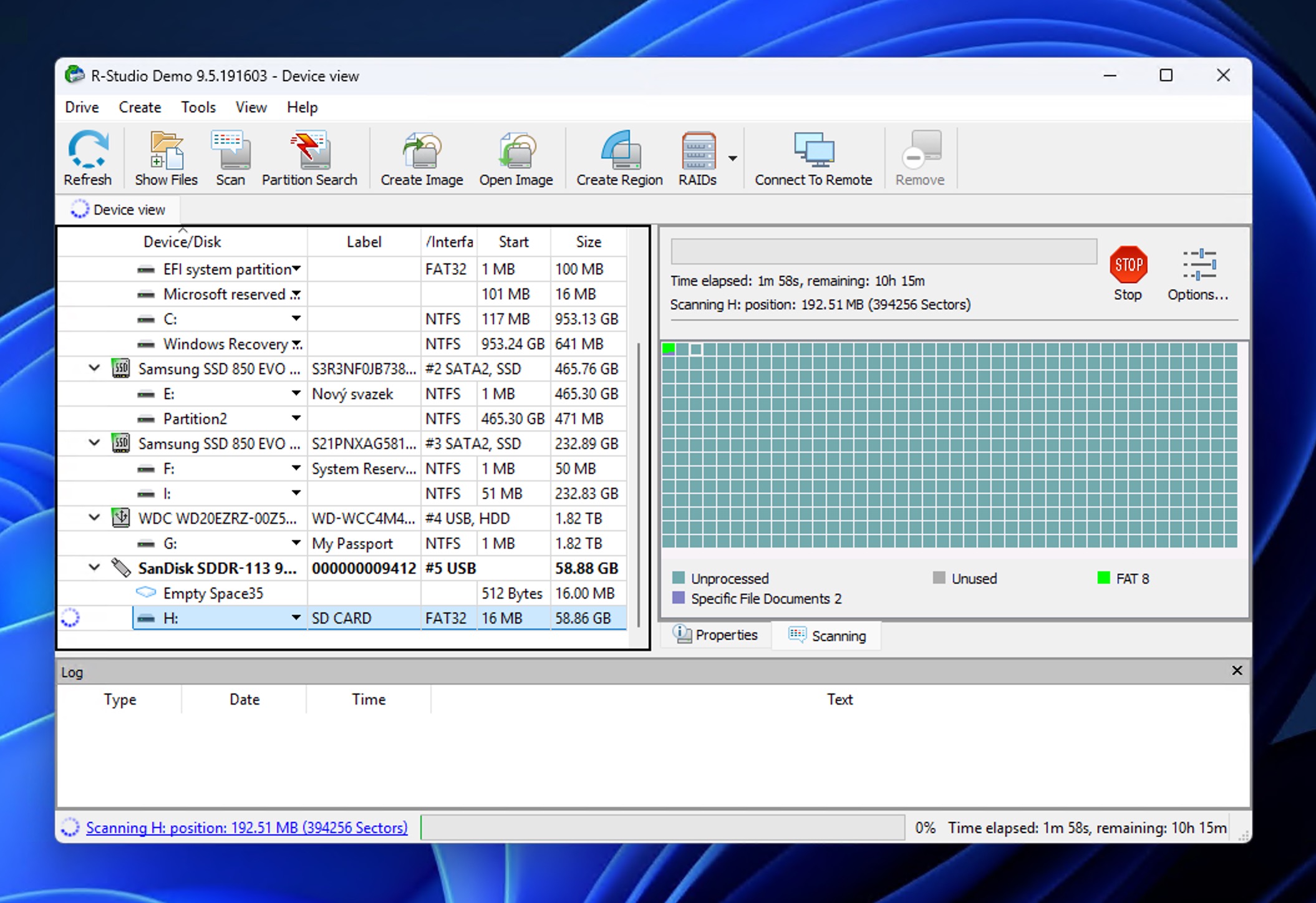Close the Log panel
Image resolution: width=1316 pixels, height=903 pixels.
click(x=1237, y=671)
